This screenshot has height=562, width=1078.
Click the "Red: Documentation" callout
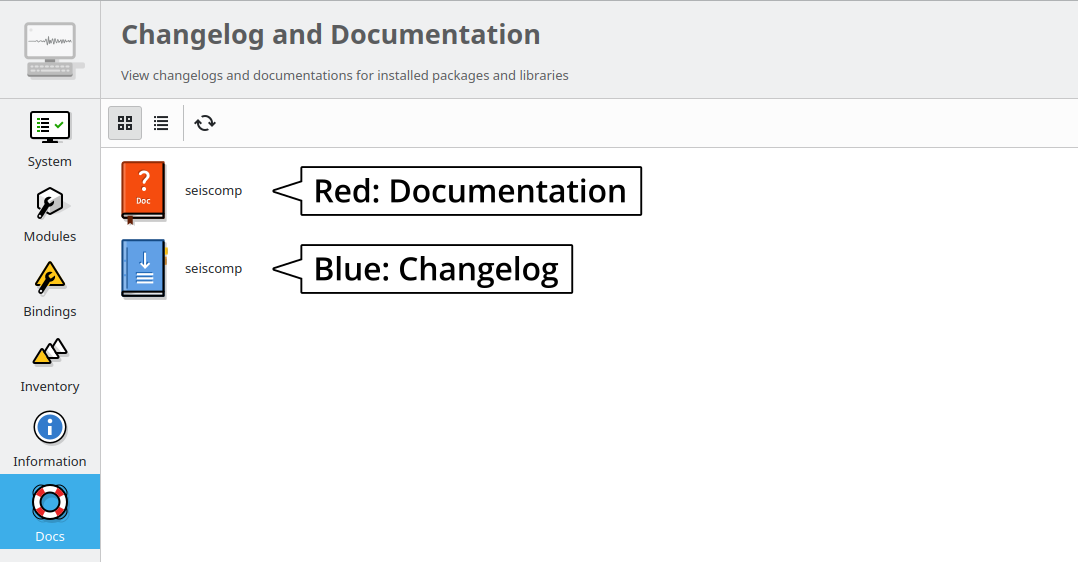point(470,191)
